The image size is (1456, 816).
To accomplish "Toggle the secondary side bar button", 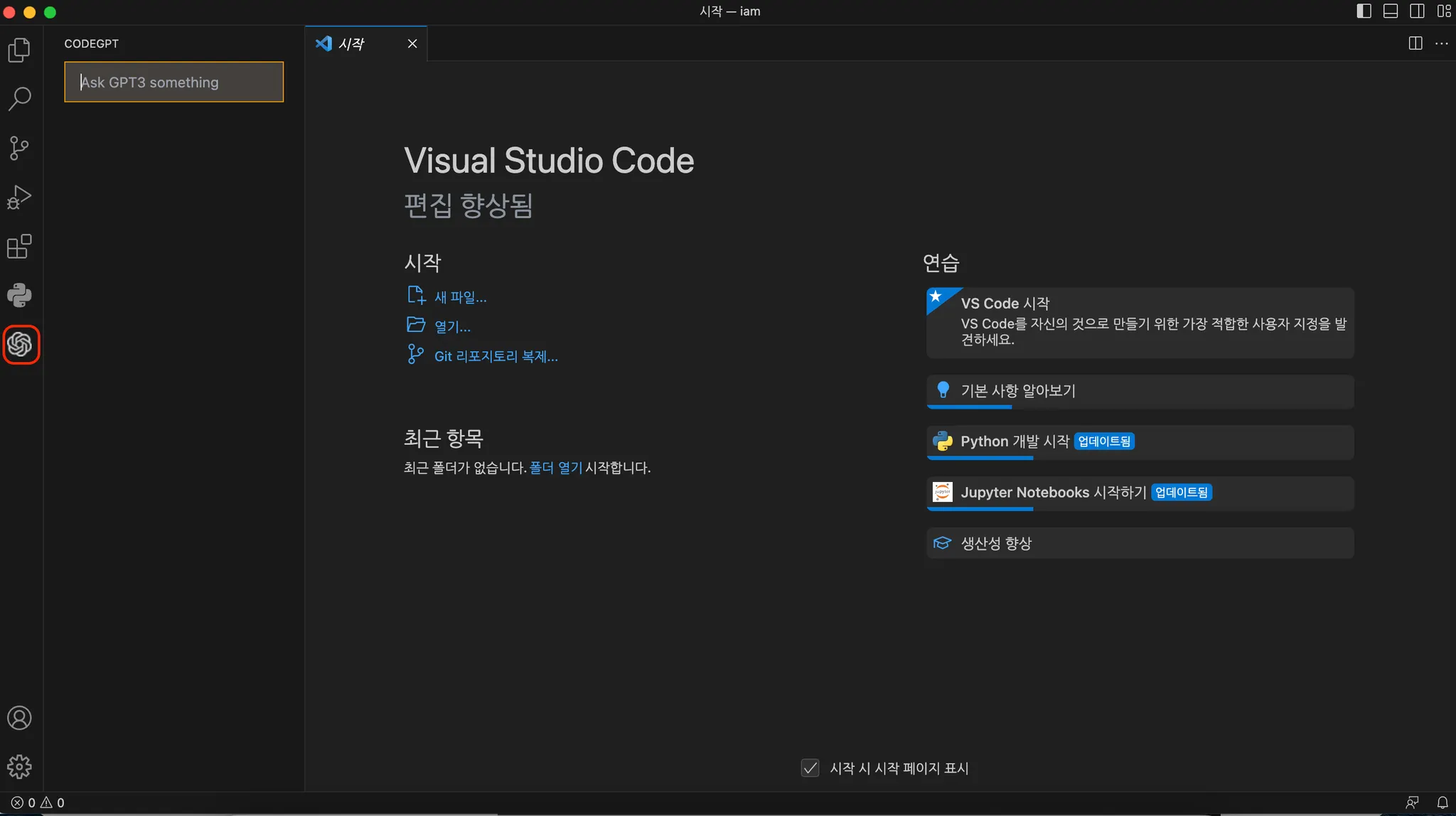I will [1416, 11].
